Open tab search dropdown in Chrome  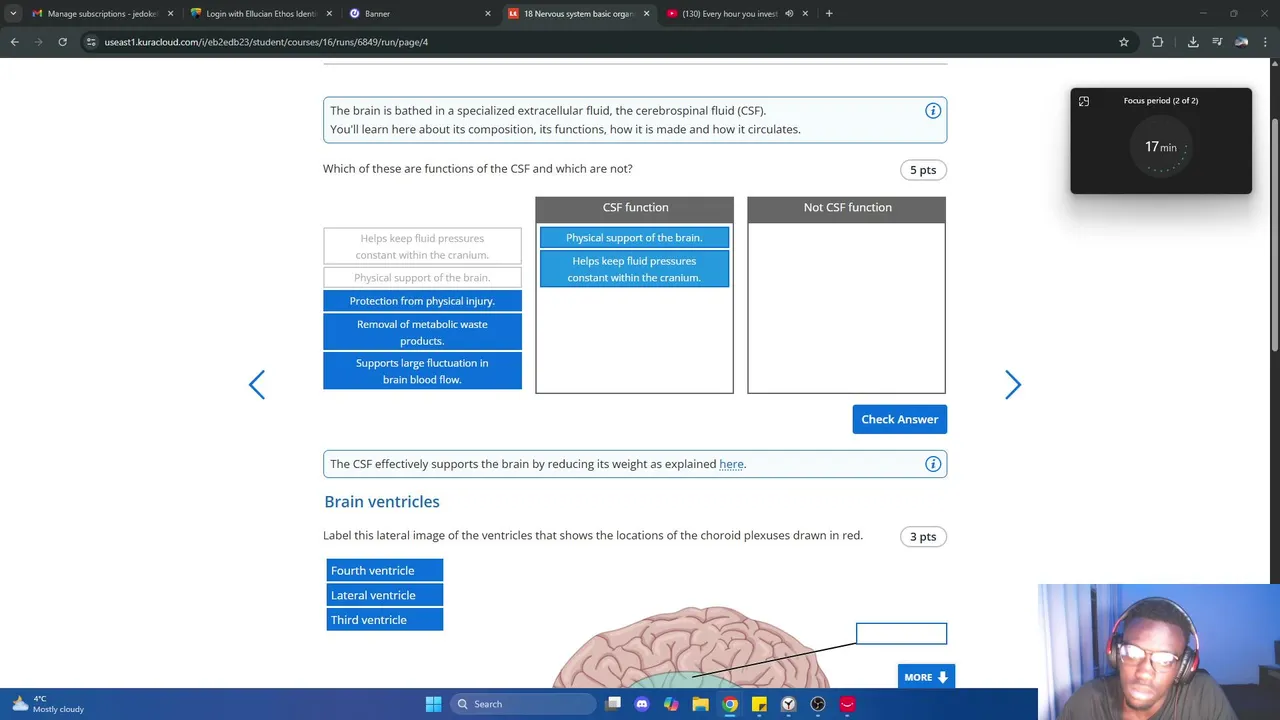[x=13, y=14]
